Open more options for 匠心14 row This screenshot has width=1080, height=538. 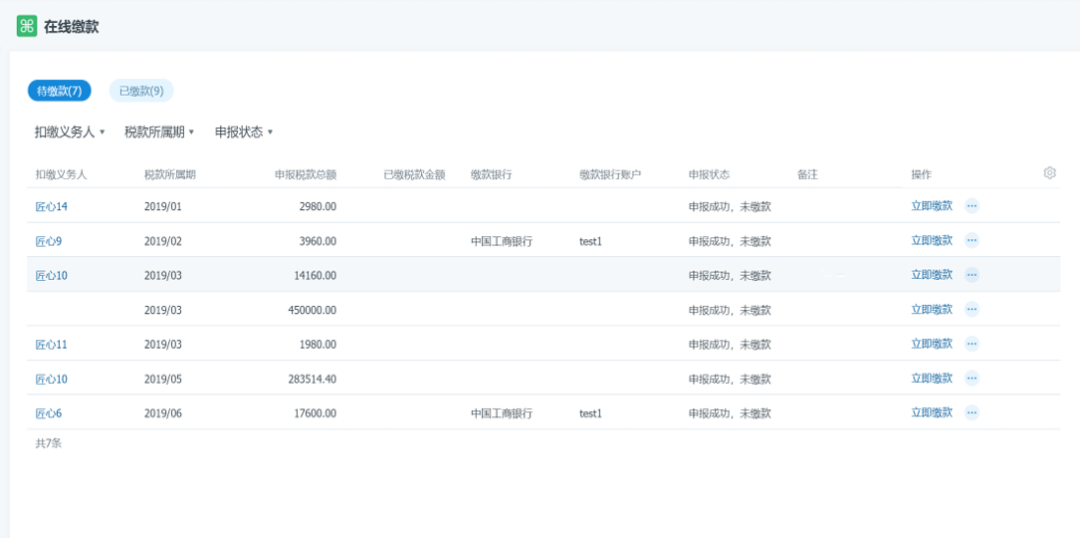pyautogui.click(x=971, y=206)
